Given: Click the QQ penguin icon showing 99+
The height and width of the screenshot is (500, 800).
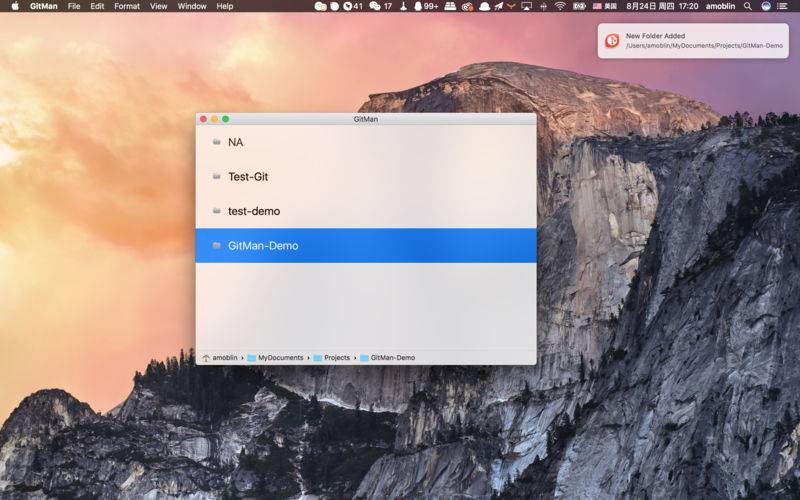Looking at the screenshot, I should coord(426,6).
